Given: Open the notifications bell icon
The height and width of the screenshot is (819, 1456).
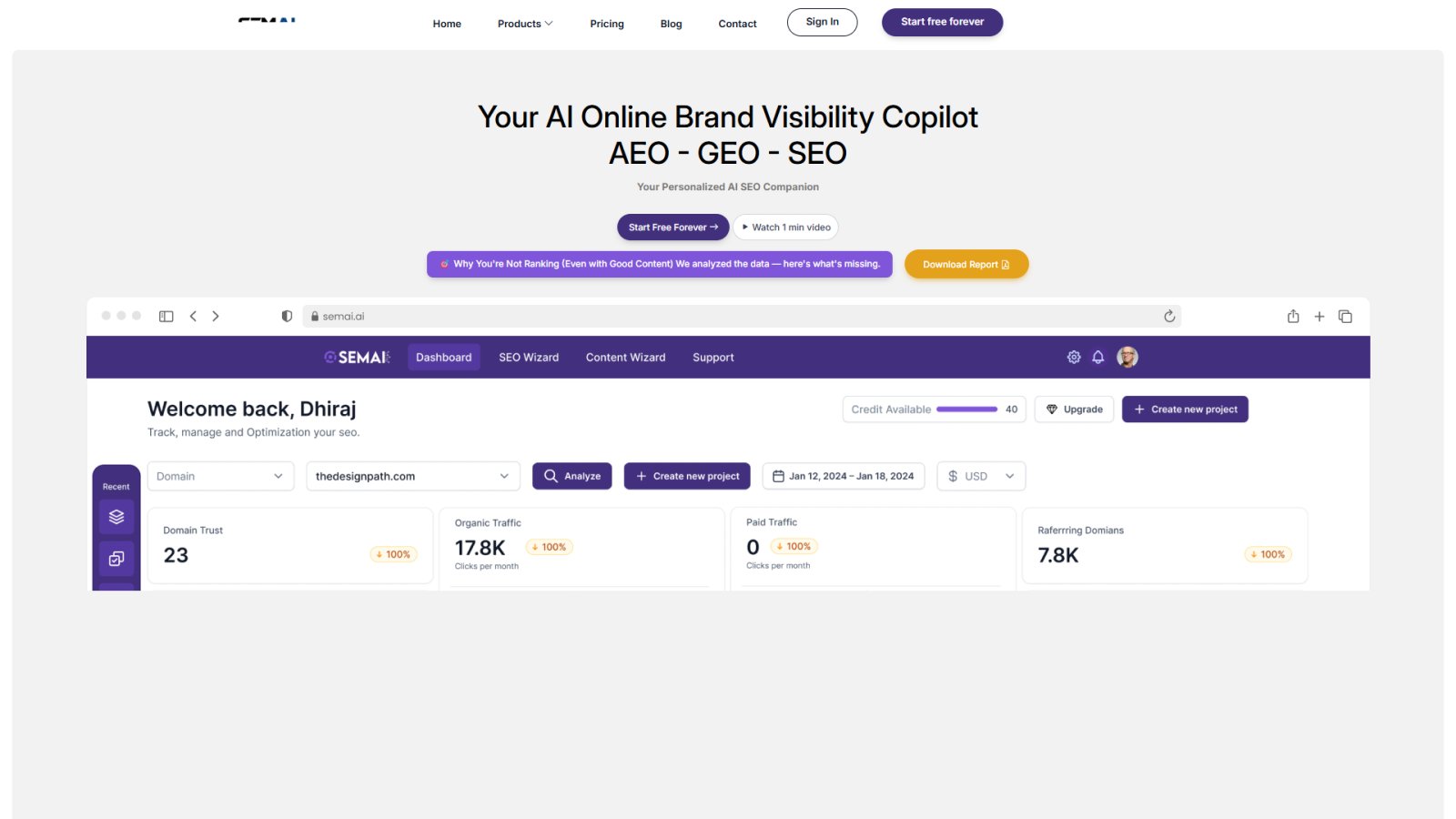Looking at the screenshot, I should click(1098, 358).
